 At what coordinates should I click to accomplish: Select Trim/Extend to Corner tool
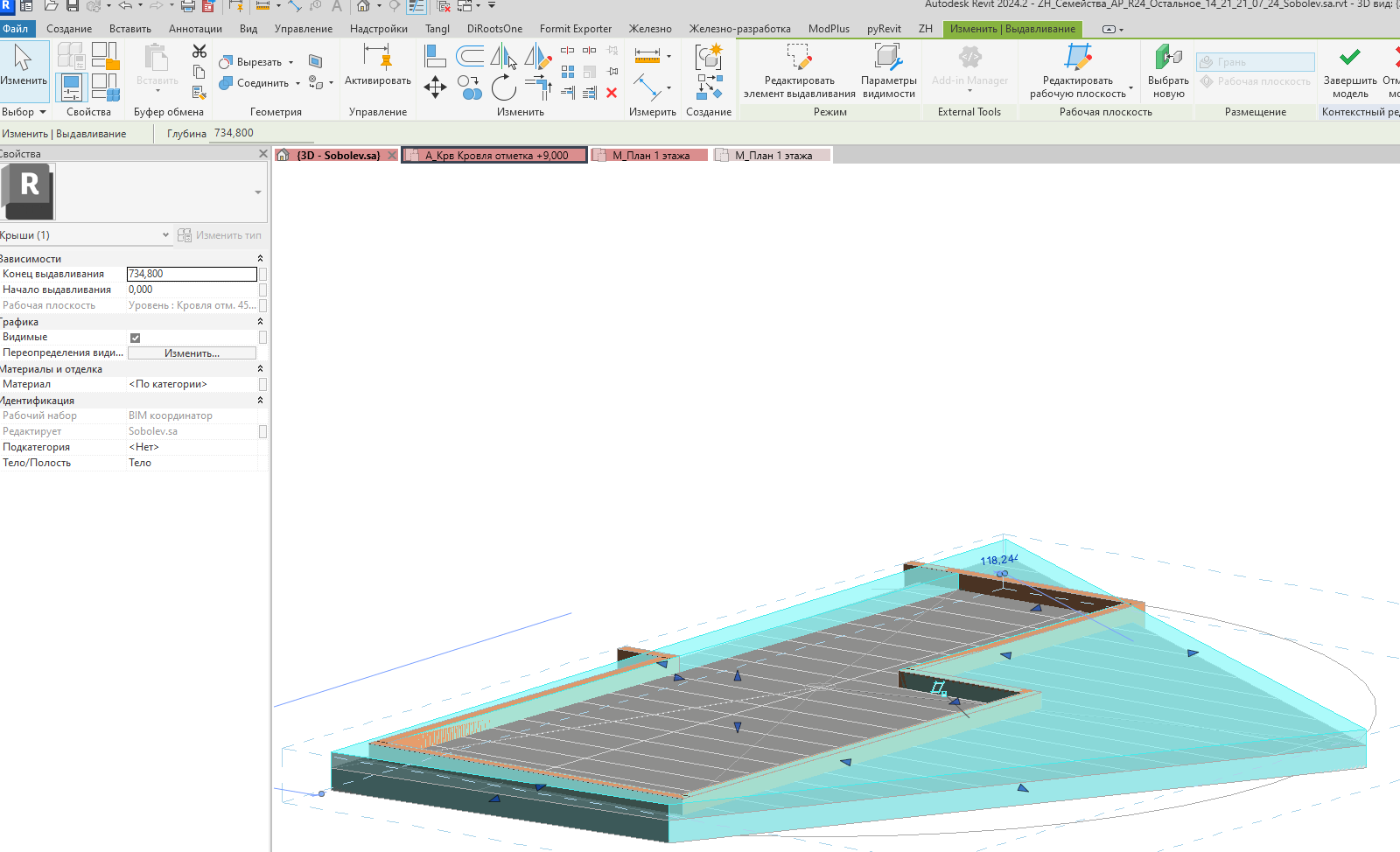point(538,87)
